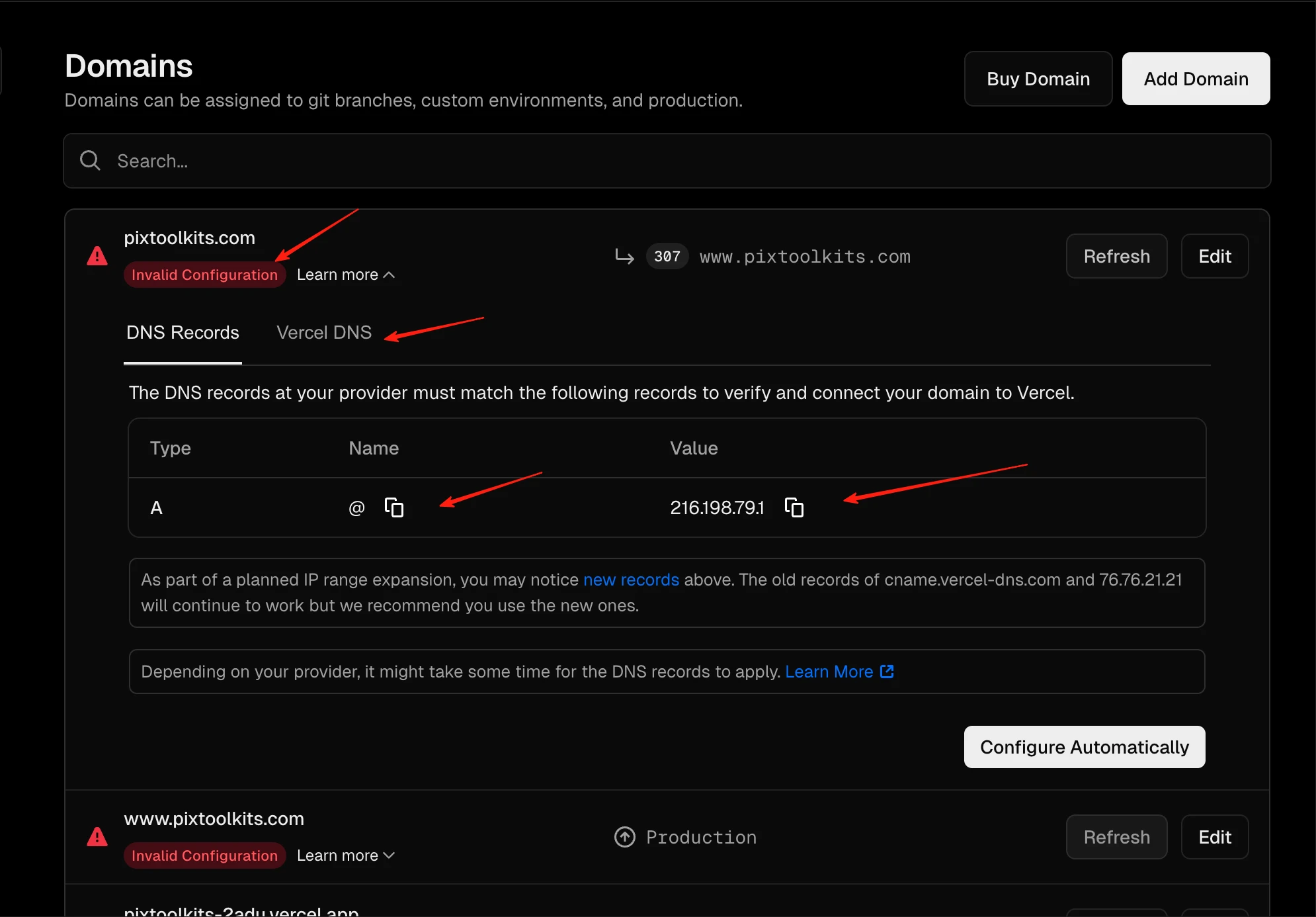Click the 216.198.79.1 value text
1316x917 pixels.
pos(717,507)
